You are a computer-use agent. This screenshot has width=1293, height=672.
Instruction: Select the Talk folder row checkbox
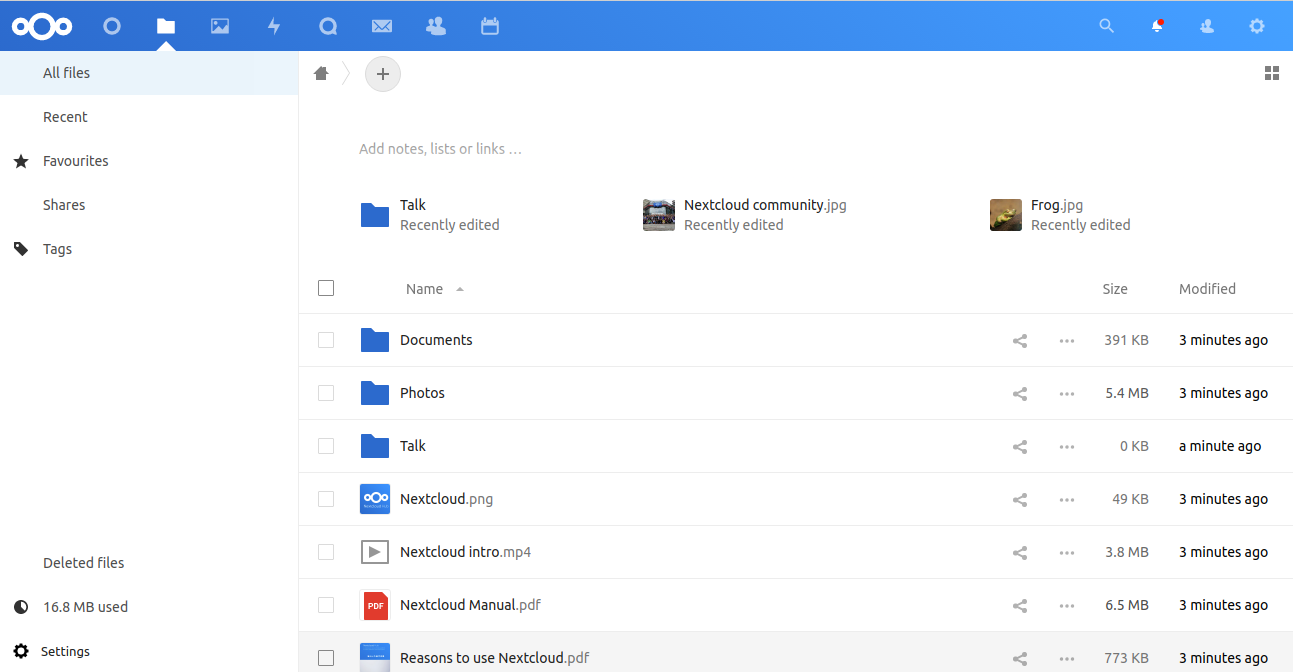[326, 446]
